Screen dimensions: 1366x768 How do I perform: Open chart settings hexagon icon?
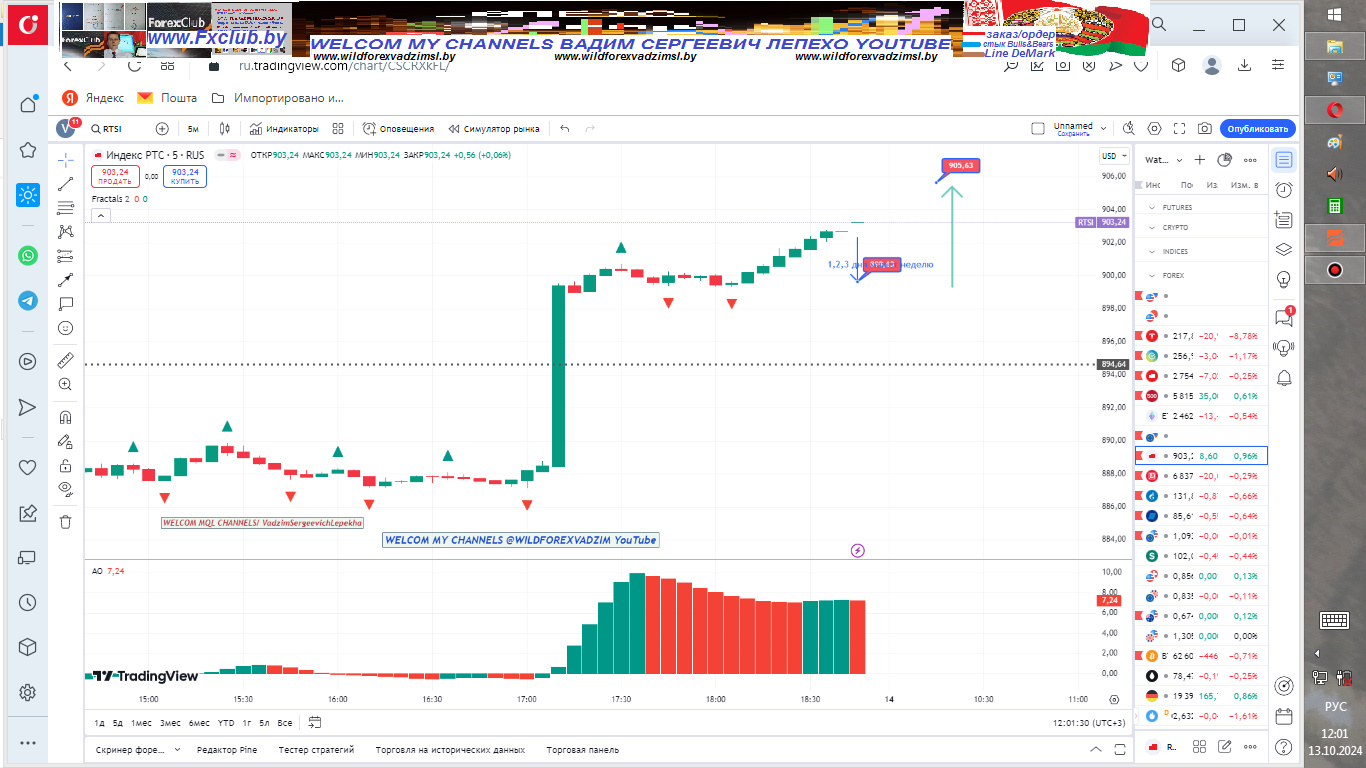coord(1155,129)
